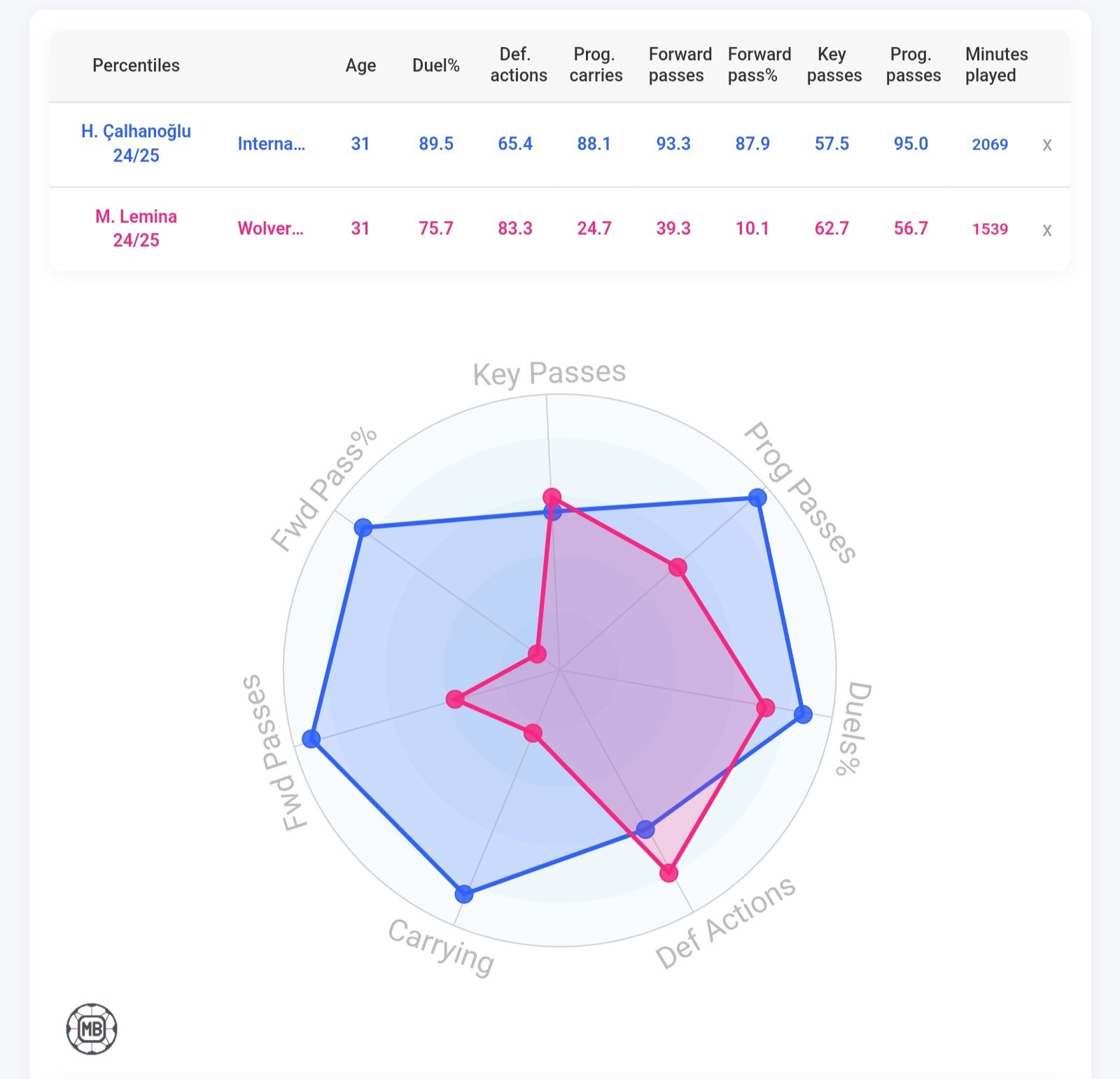Click Lemina's pink Key Passes point

point(552,498)
